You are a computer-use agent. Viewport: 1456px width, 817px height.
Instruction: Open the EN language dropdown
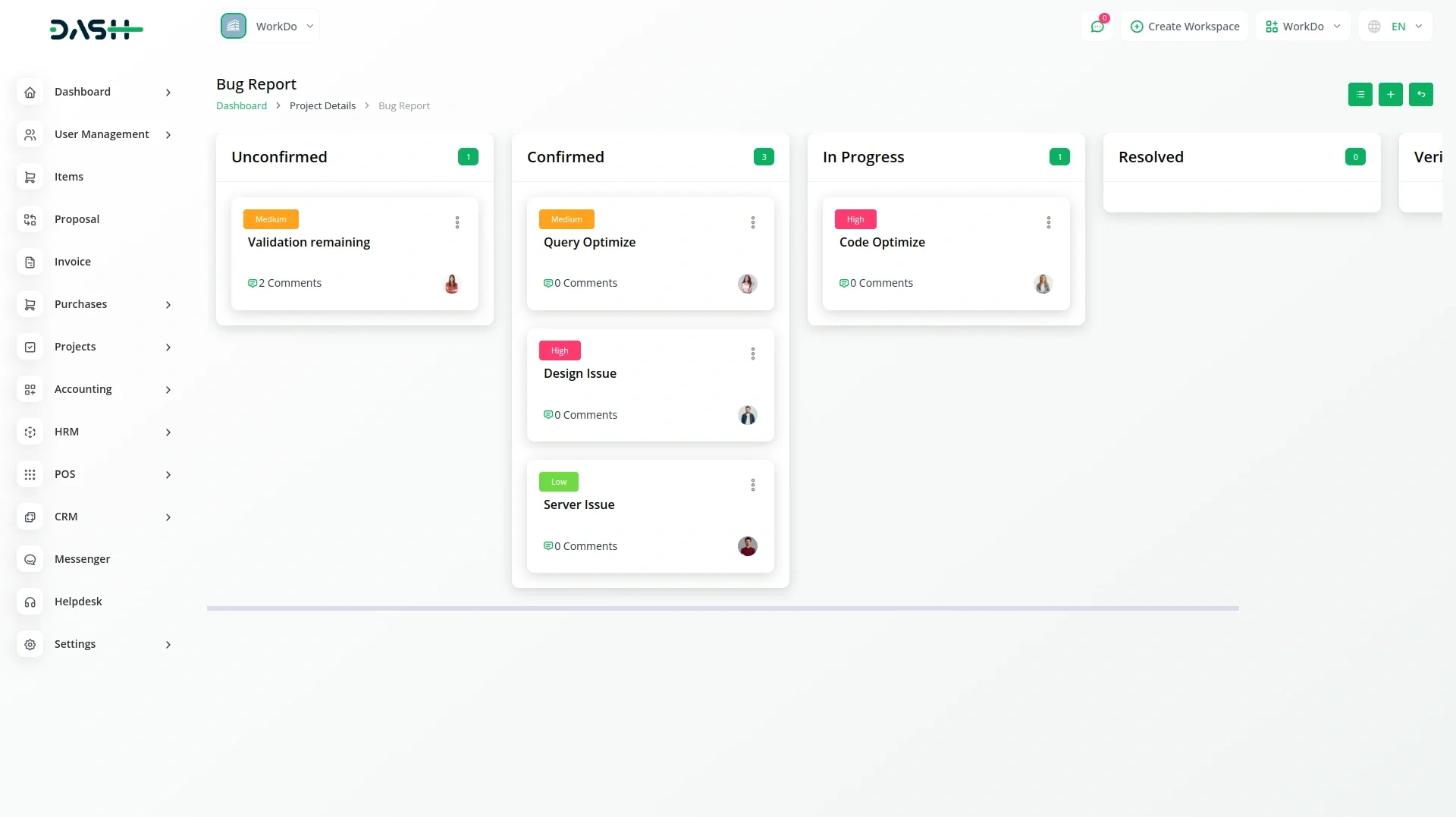[x=1395, y=27]
